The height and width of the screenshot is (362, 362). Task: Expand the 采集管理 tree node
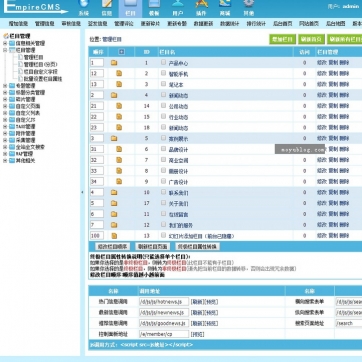click(x=5, y=140)
